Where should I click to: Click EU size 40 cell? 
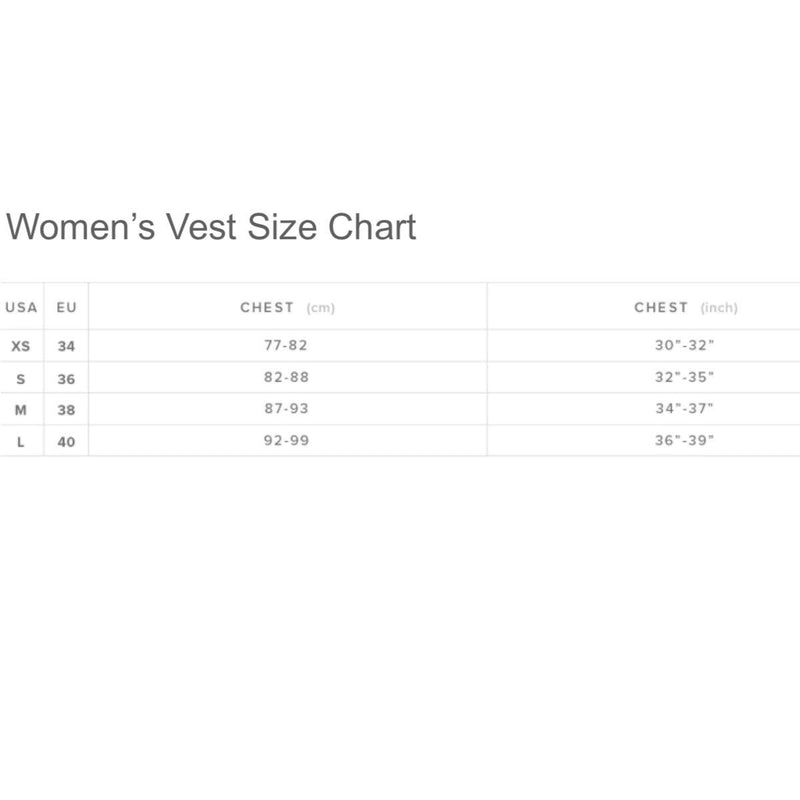(67, 440)
